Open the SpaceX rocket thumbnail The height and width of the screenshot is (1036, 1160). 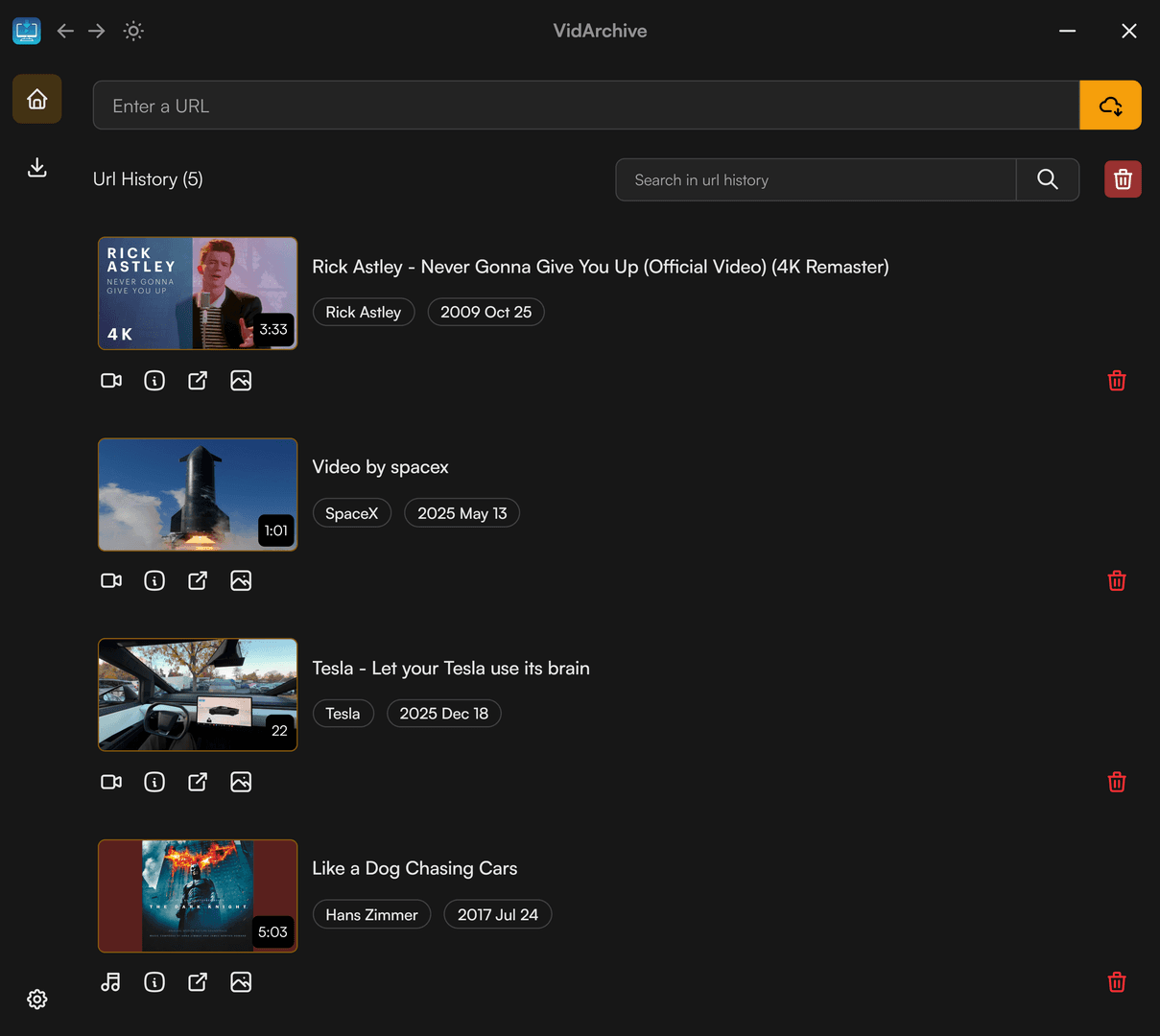pyautogui.click(x=198, y=495)
